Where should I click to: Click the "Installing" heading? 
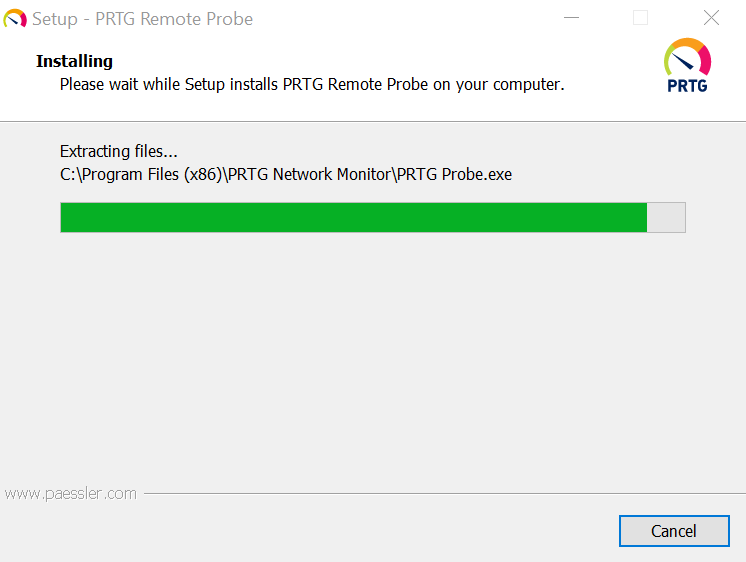click(74, 61)
